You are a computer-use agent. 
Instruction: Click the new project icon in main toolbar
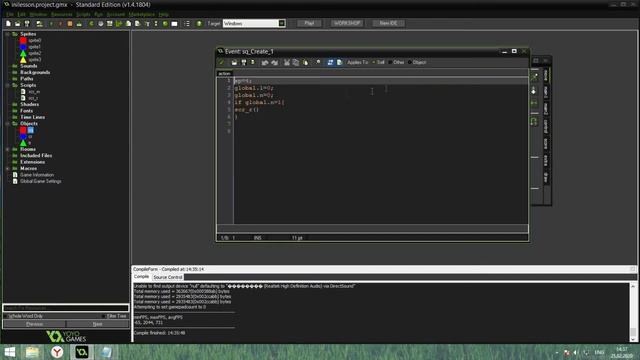coord(8,23)
